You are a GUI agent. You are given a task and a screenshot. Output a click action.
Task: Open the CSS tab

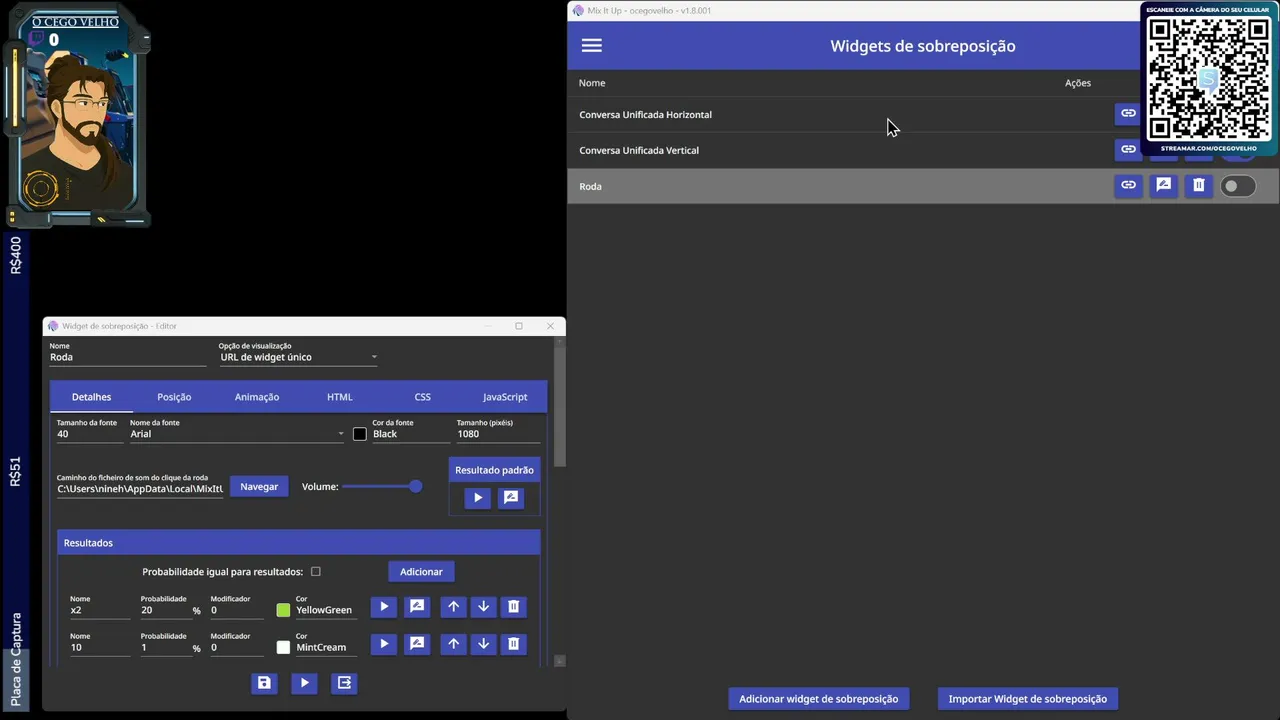click(423, 397)
